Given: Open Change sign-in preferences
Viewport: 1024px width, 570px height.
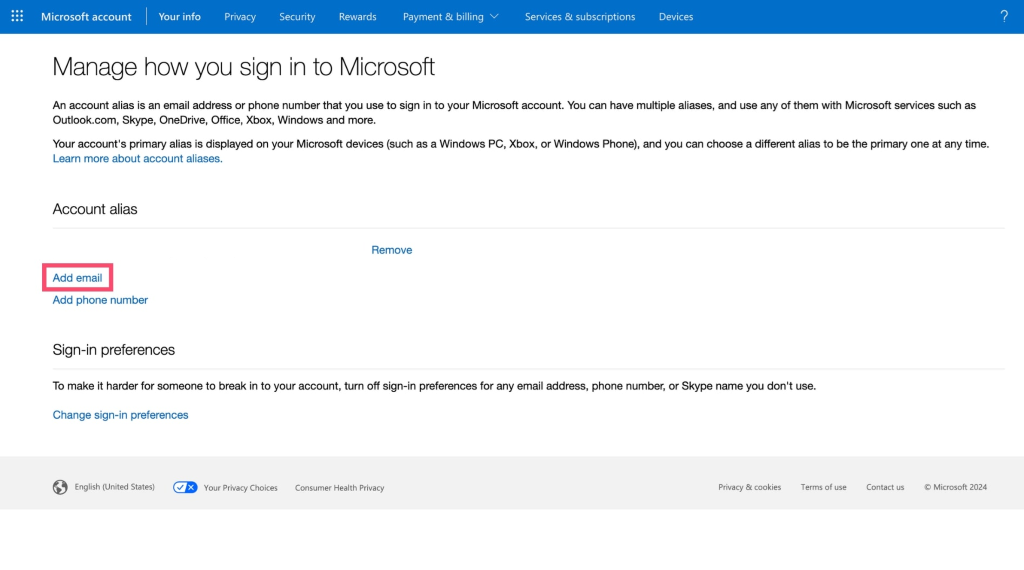Looking at the screenshot, I should pos(120,415).
